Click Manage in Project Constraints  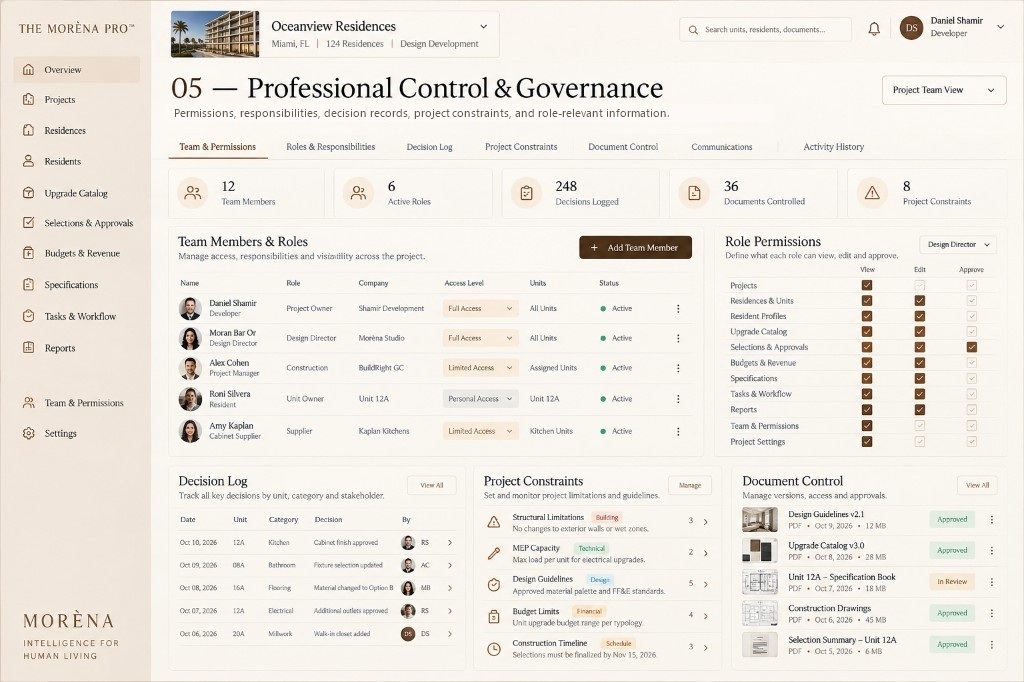690,485
